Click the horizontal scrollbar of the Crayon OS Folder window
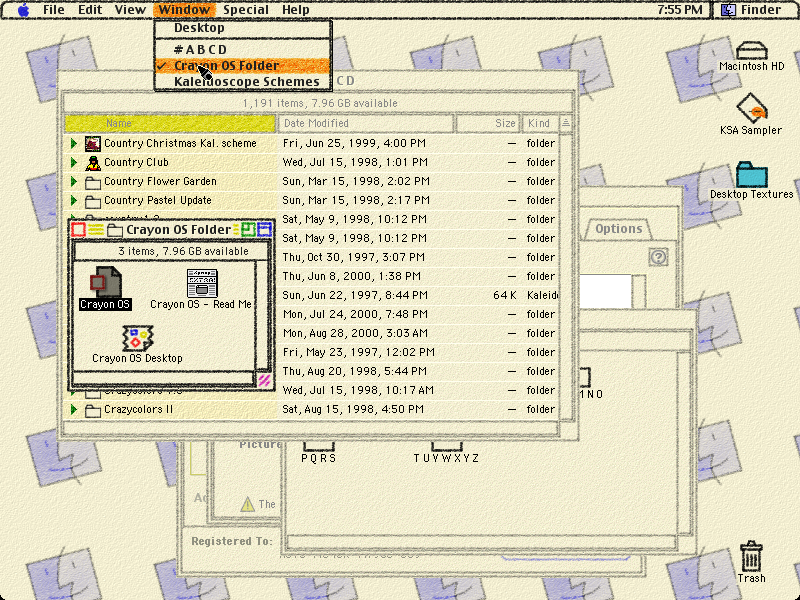The height and width of the screenshot is (600, 800). (x=163, y=379)
